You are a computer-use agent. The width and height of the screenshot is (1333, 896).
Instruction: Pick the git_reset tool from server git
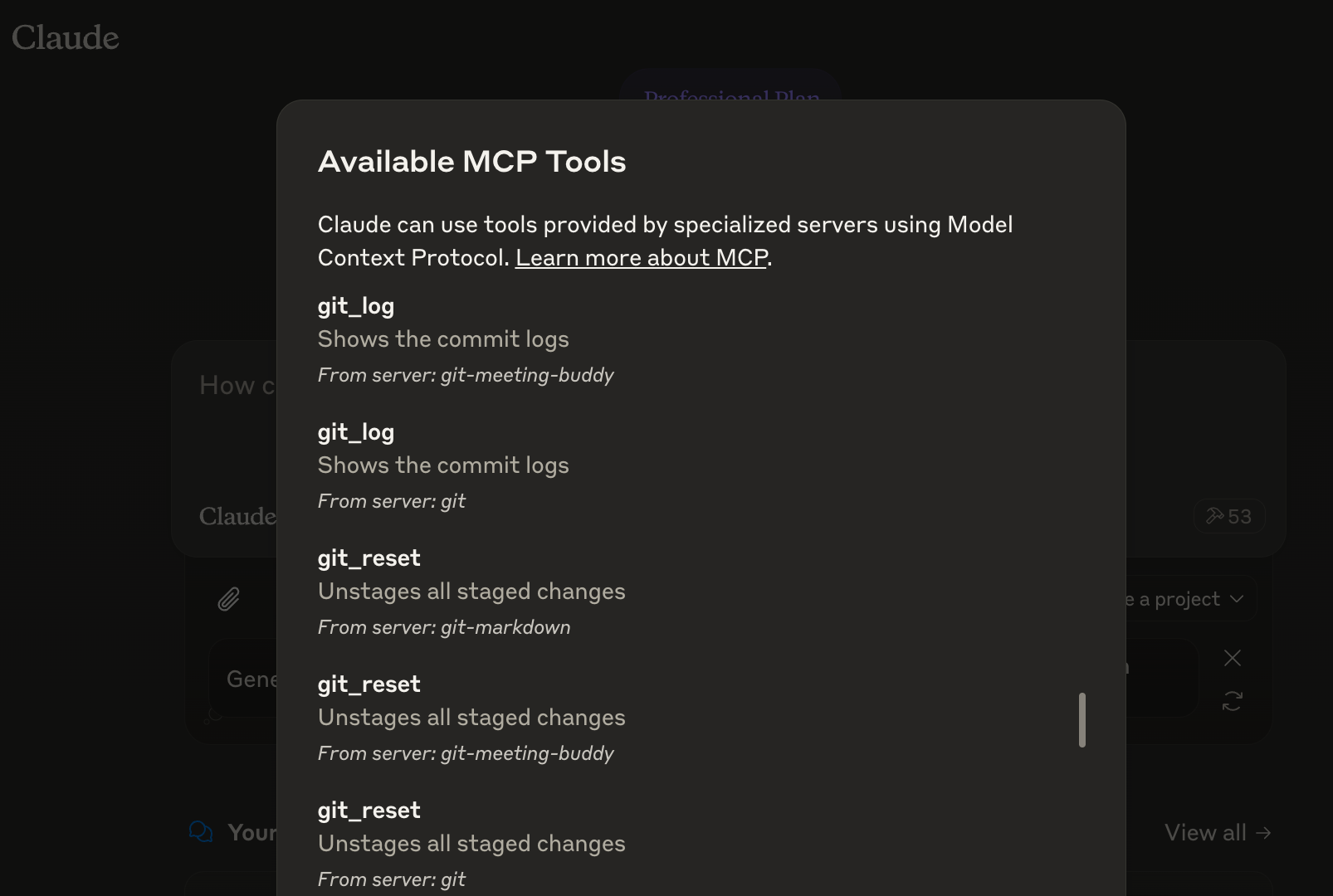pos(471,845)
